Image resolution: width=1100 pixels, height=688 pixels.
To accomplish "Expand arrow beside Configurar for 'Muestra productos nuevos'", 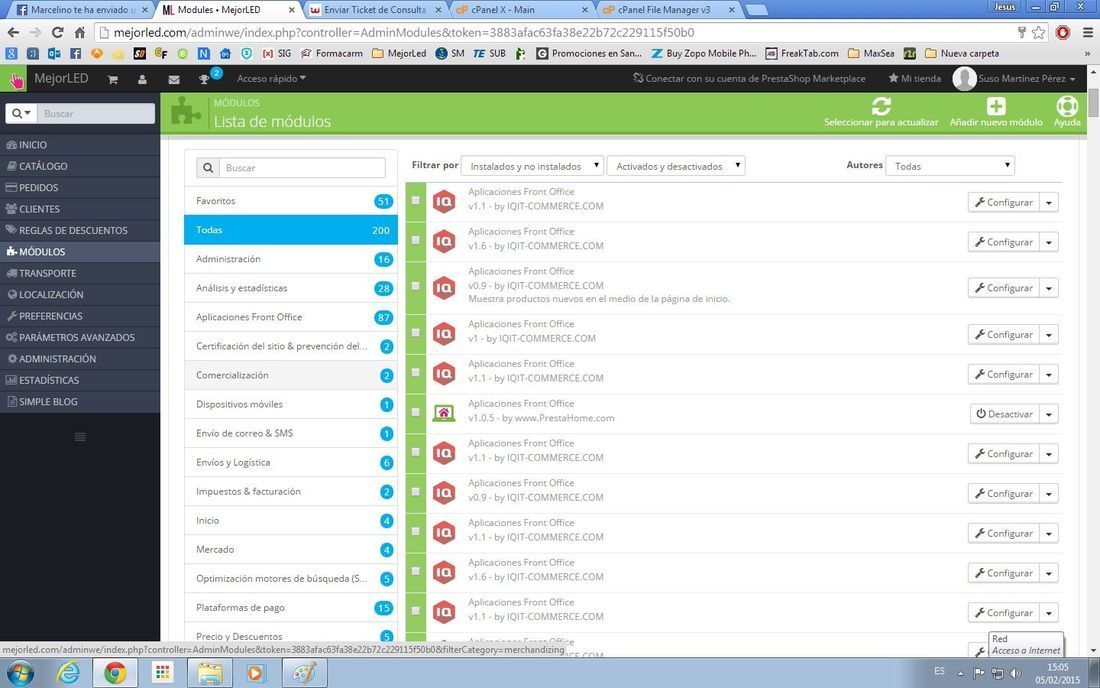I will click(x=1049, y=288).
